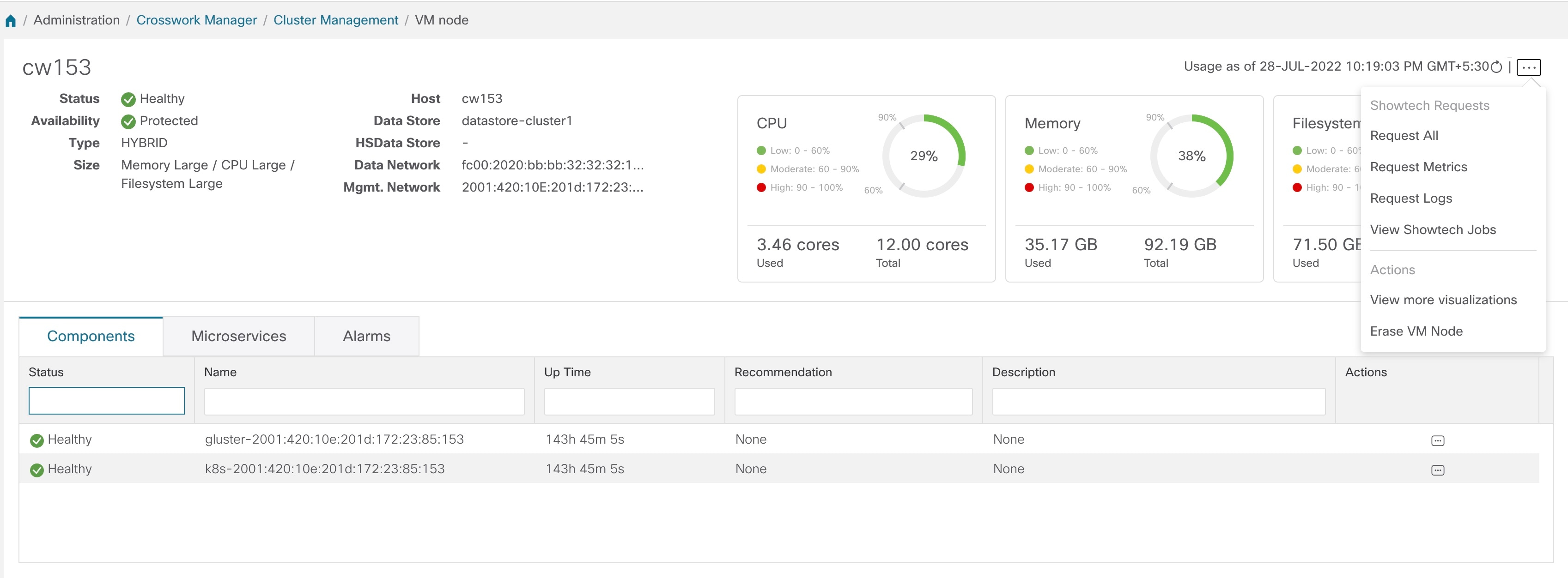Open Crosswork Manager breadcrumb link
Screen dimensions: 1568x578
[196, 19]
